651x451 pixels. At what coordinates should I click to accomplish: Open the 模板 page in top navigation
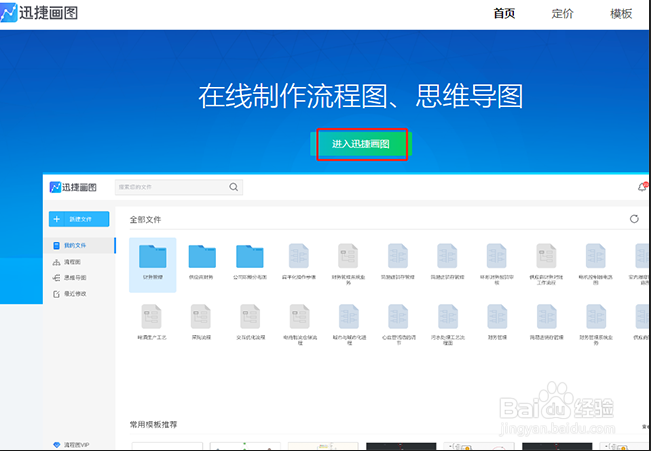[621, 14]
